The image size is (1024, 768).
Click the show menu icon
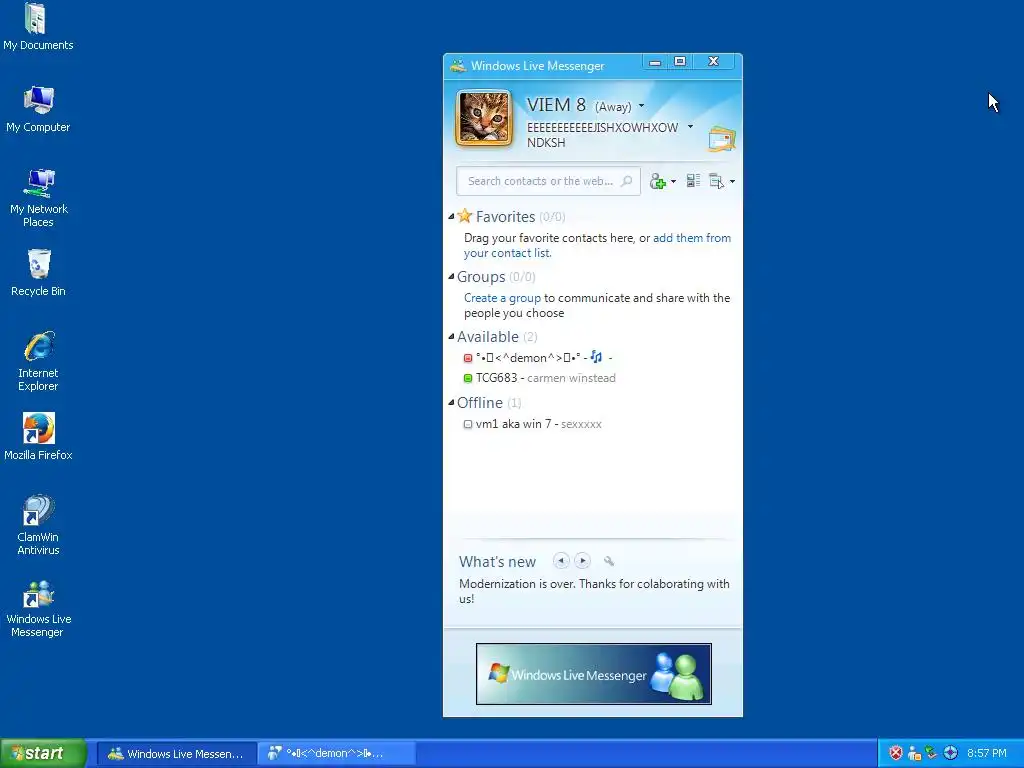[x=716, y=182]
